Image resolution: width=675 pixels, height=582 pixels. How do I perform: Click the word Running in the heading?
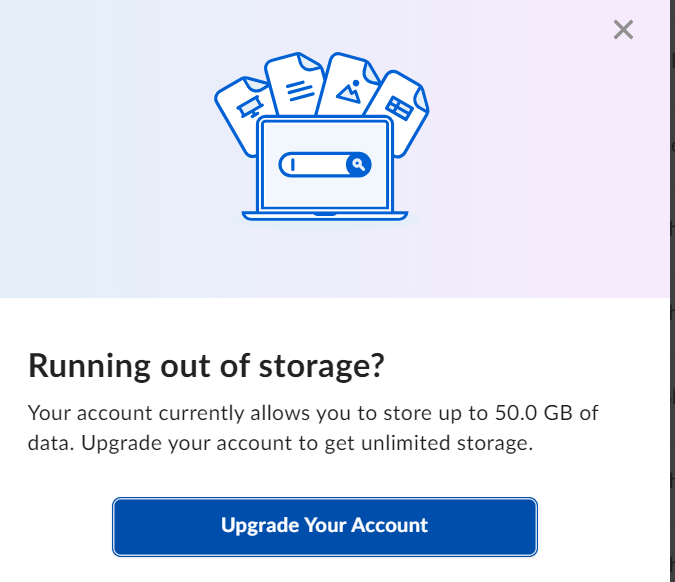click(89, 367)
